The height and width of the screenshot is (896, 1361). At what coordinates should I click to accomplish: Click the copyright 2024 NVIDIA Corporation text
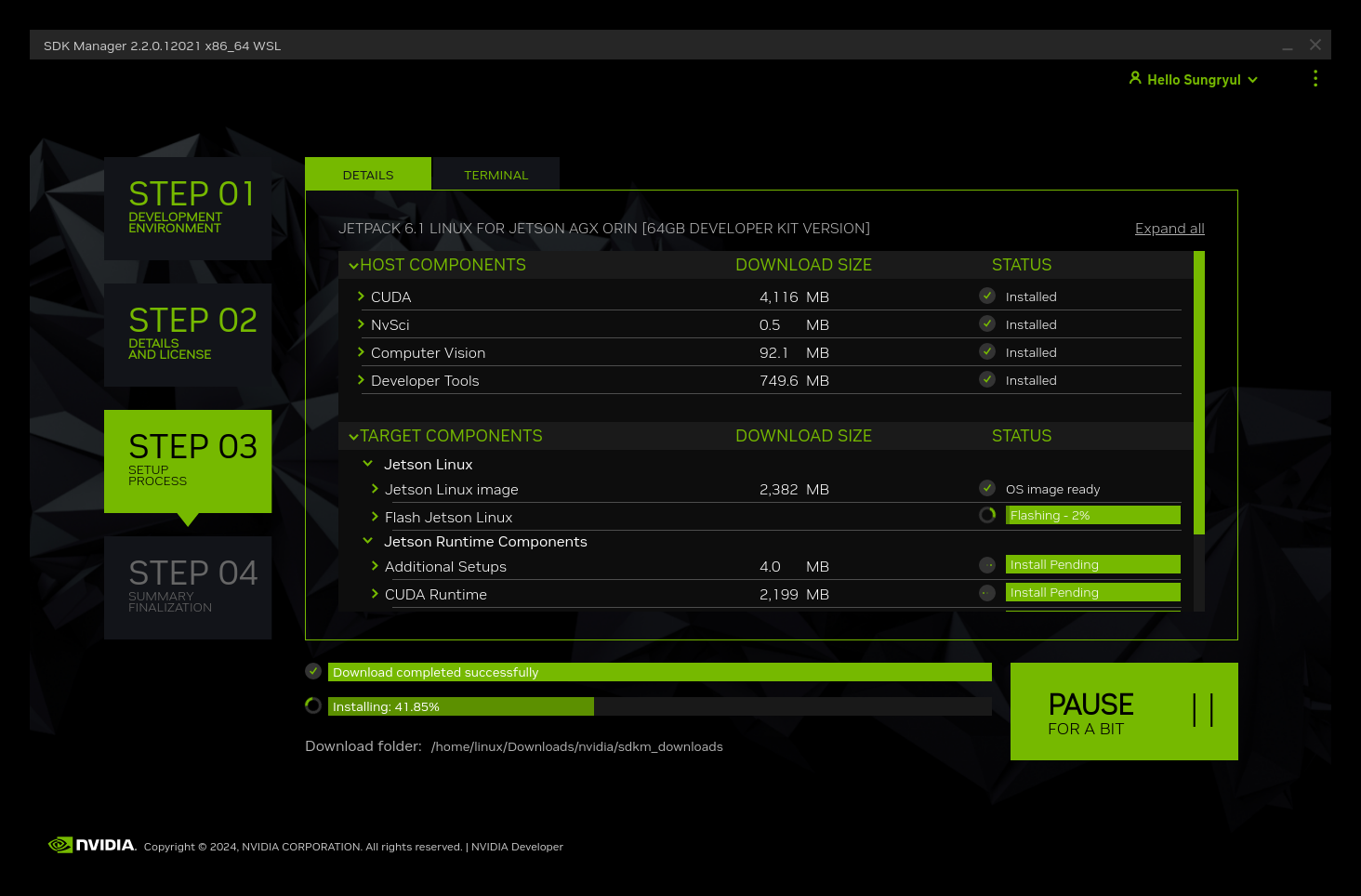pos(302,847)
